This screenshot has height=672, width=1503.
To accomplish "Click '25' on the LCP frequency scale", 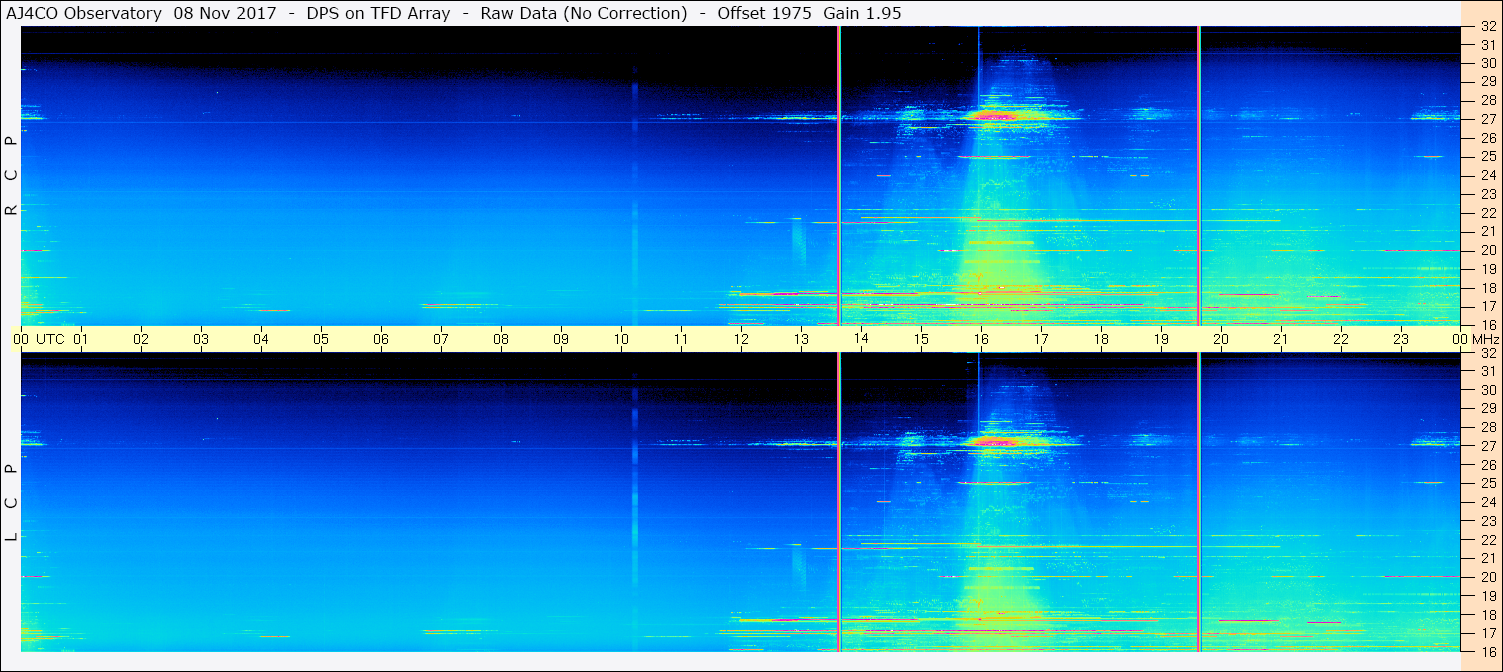I will coord(1487,483).
